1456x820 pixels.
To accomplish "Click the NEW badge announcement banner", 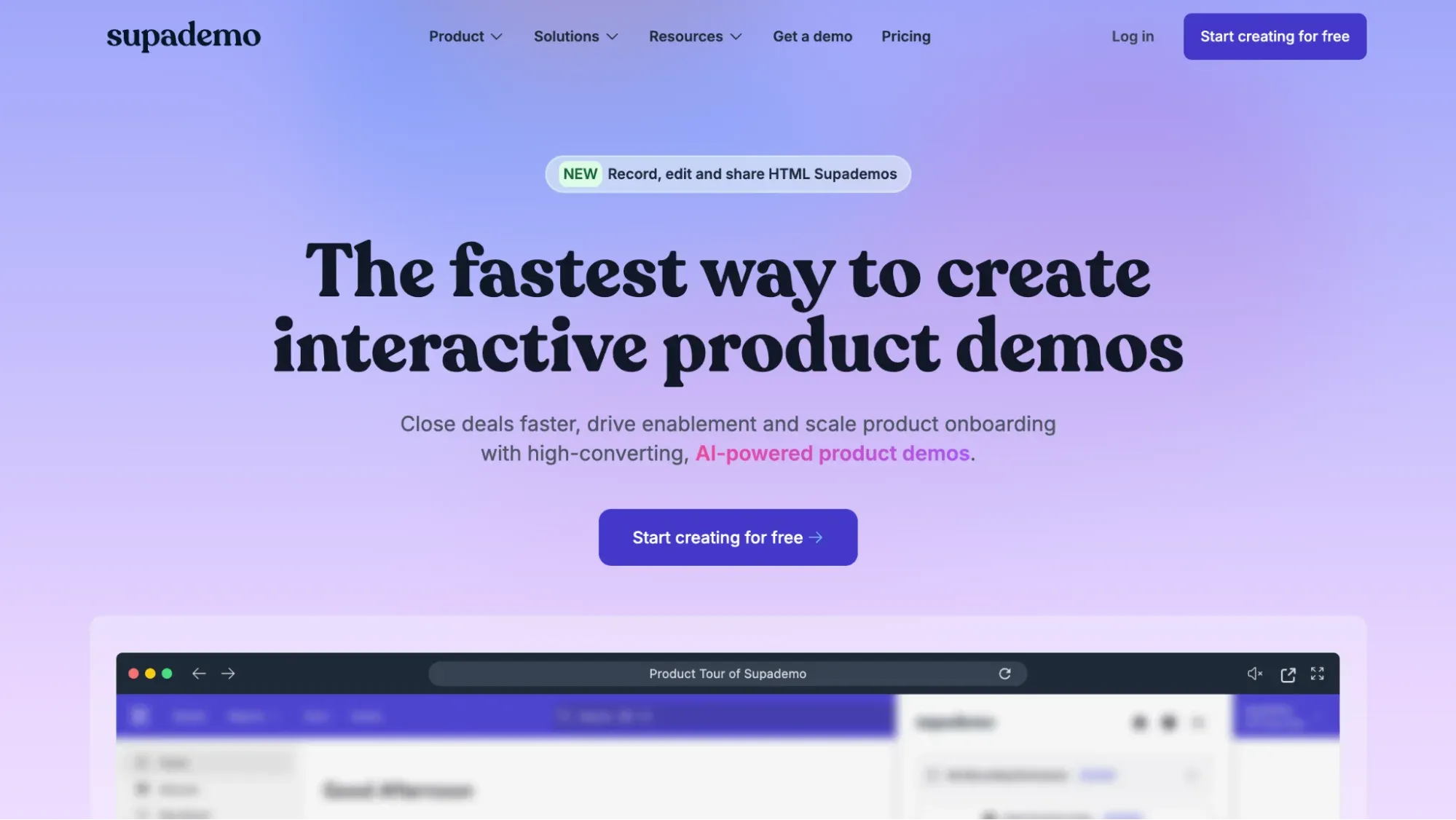I will (x=728, y=173).
